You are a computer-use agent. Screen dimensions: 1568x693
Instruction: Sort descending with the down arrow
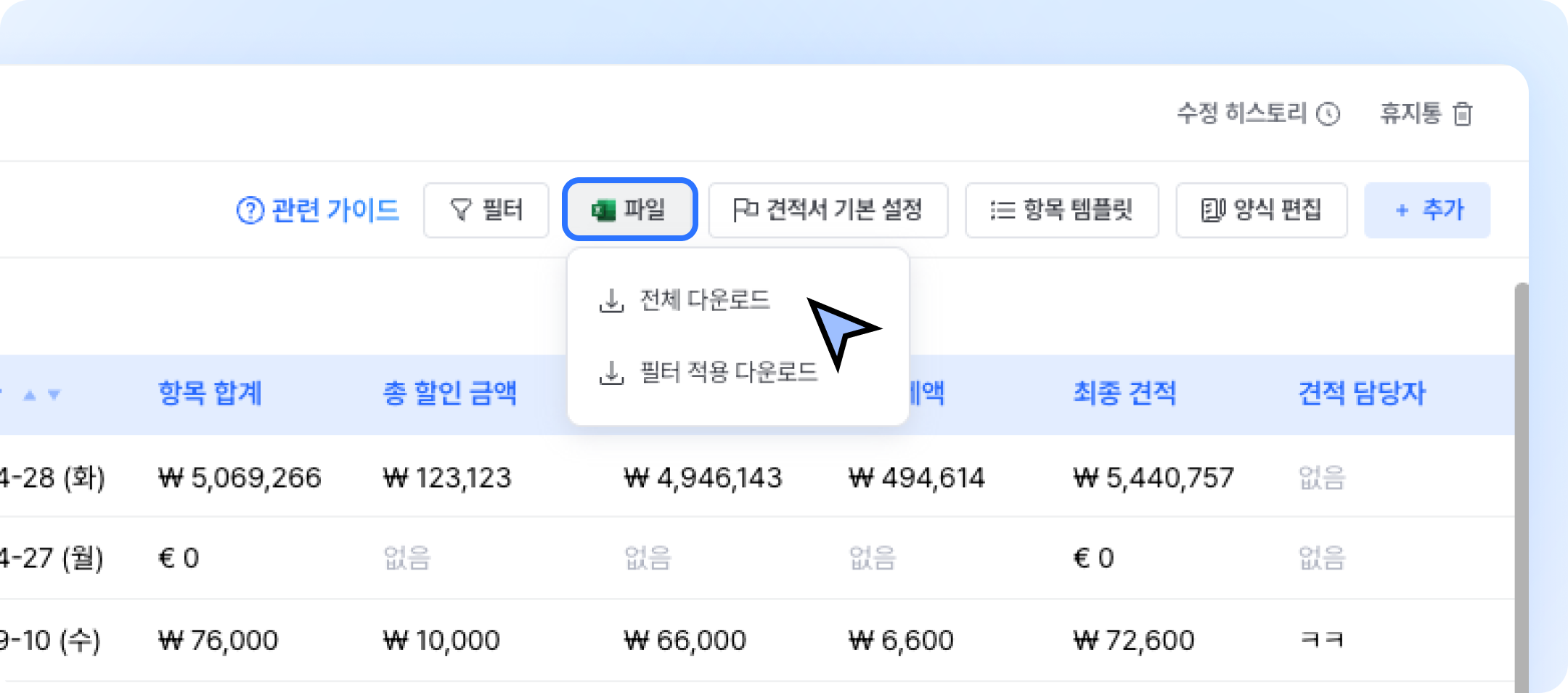pos(54,395)
